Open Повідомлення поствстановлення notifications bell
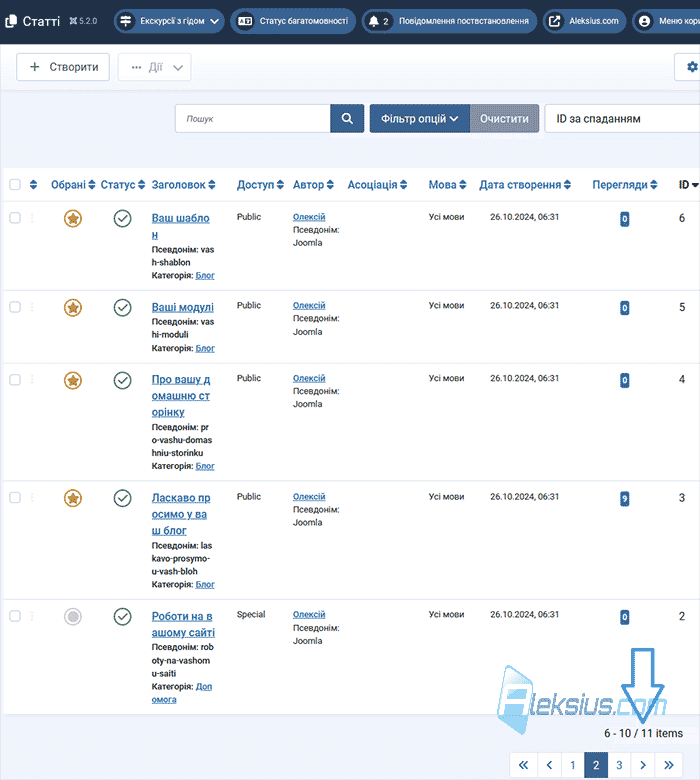 pyautogui.click(x=449, y=21)
